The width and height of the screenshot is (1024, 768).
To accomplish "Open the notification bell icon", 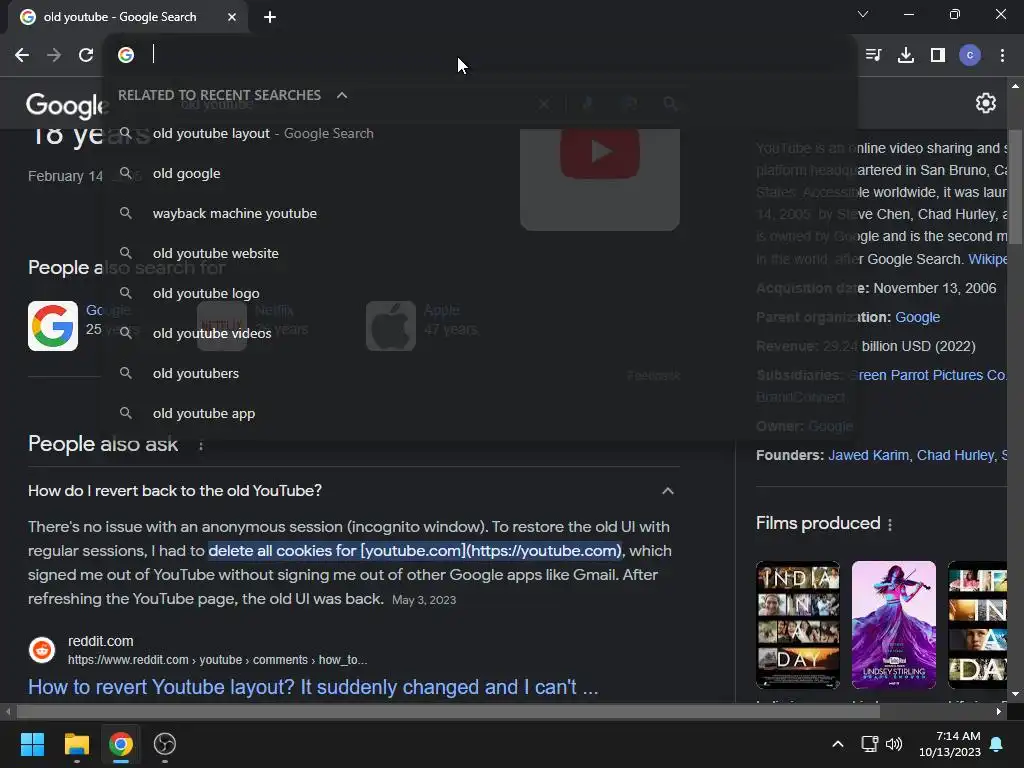I will tap(997, 744).
